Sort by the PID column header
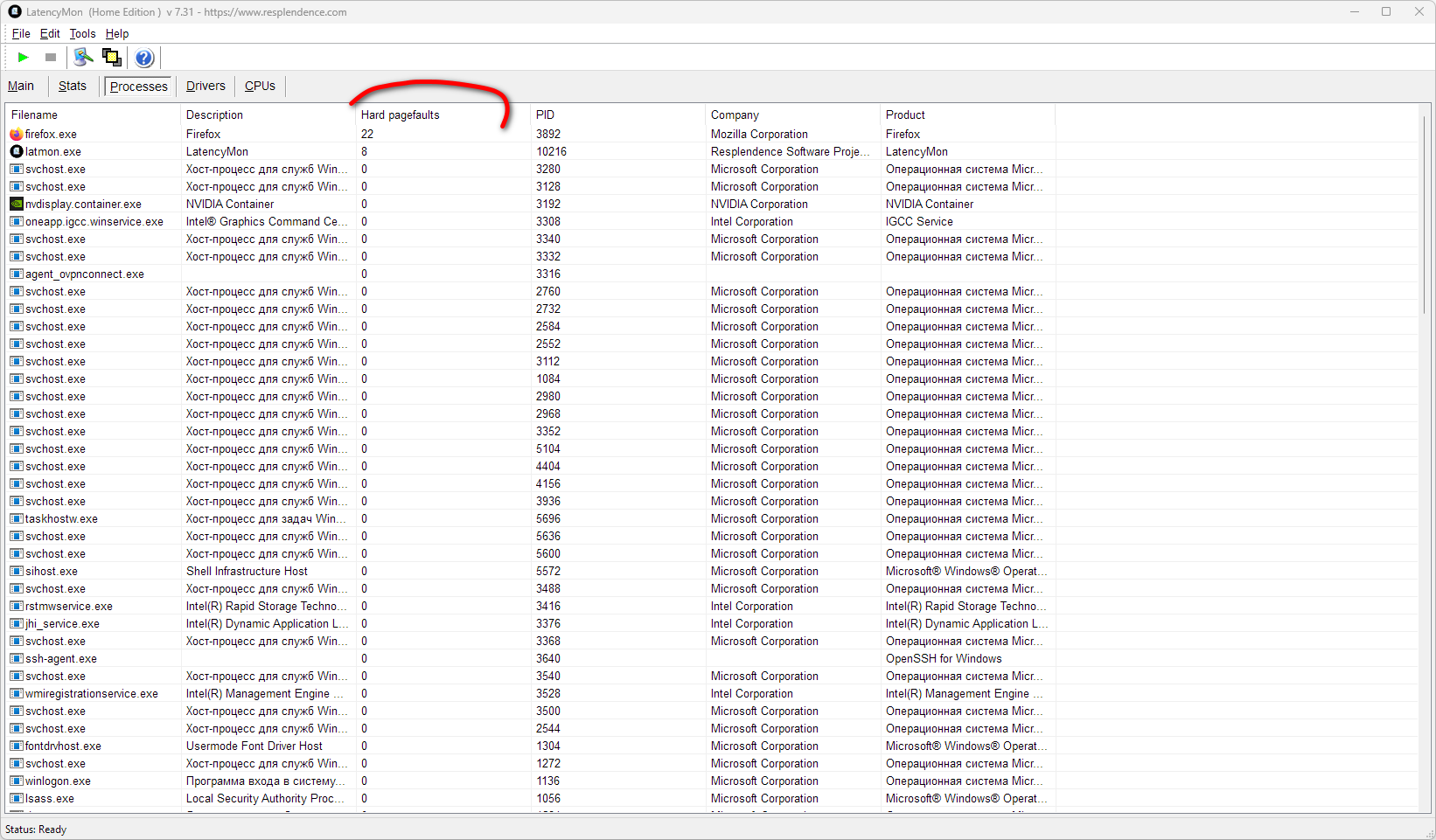 [x=617, y=115]
